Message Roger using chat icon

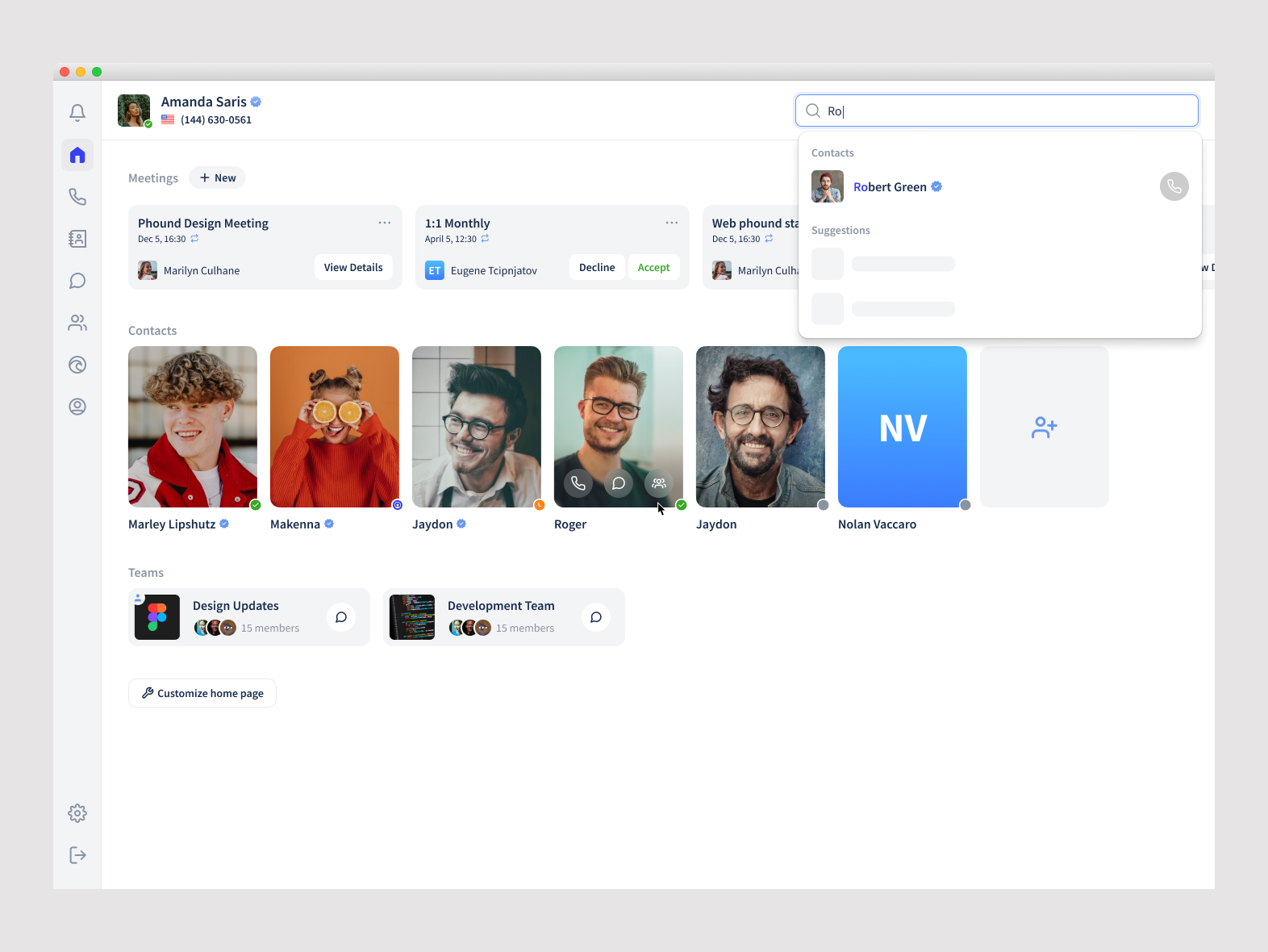pyautogui.click(x=619, y=483)
